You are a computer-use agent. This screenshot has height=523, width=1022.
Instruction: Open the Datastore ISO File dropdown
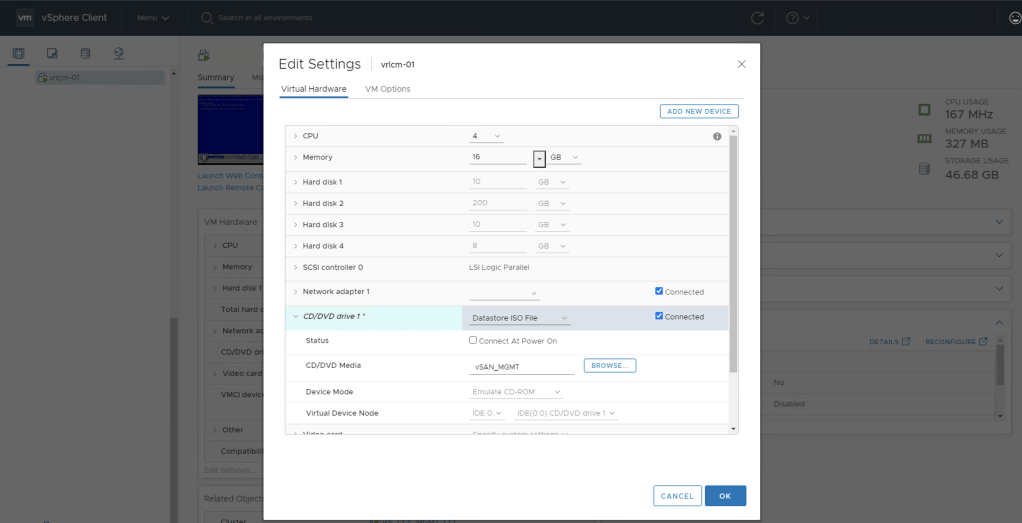coord(519,318)
